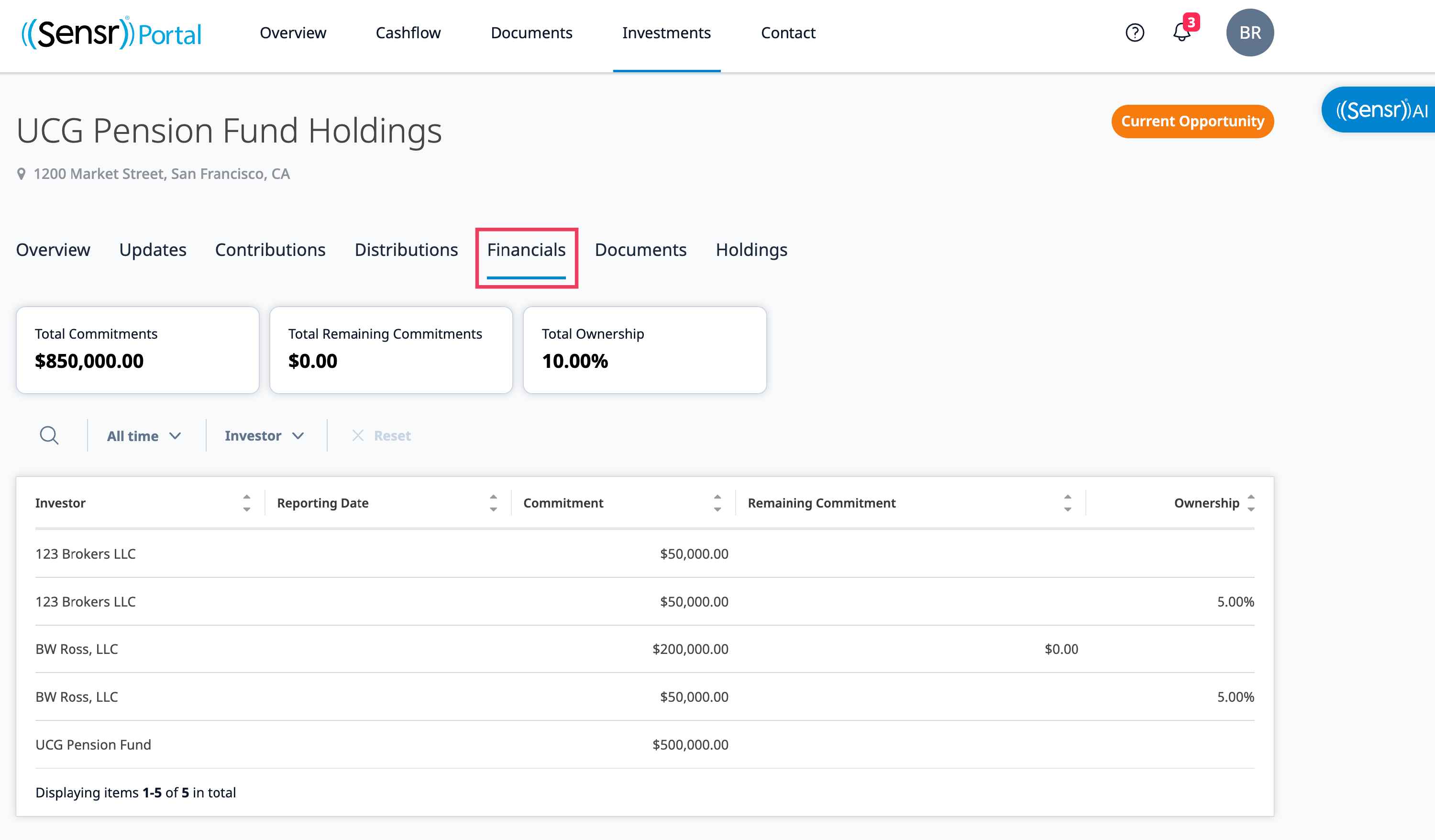Click the BR user avatar
The image size is (1435, 840).
coord(1249,33)
